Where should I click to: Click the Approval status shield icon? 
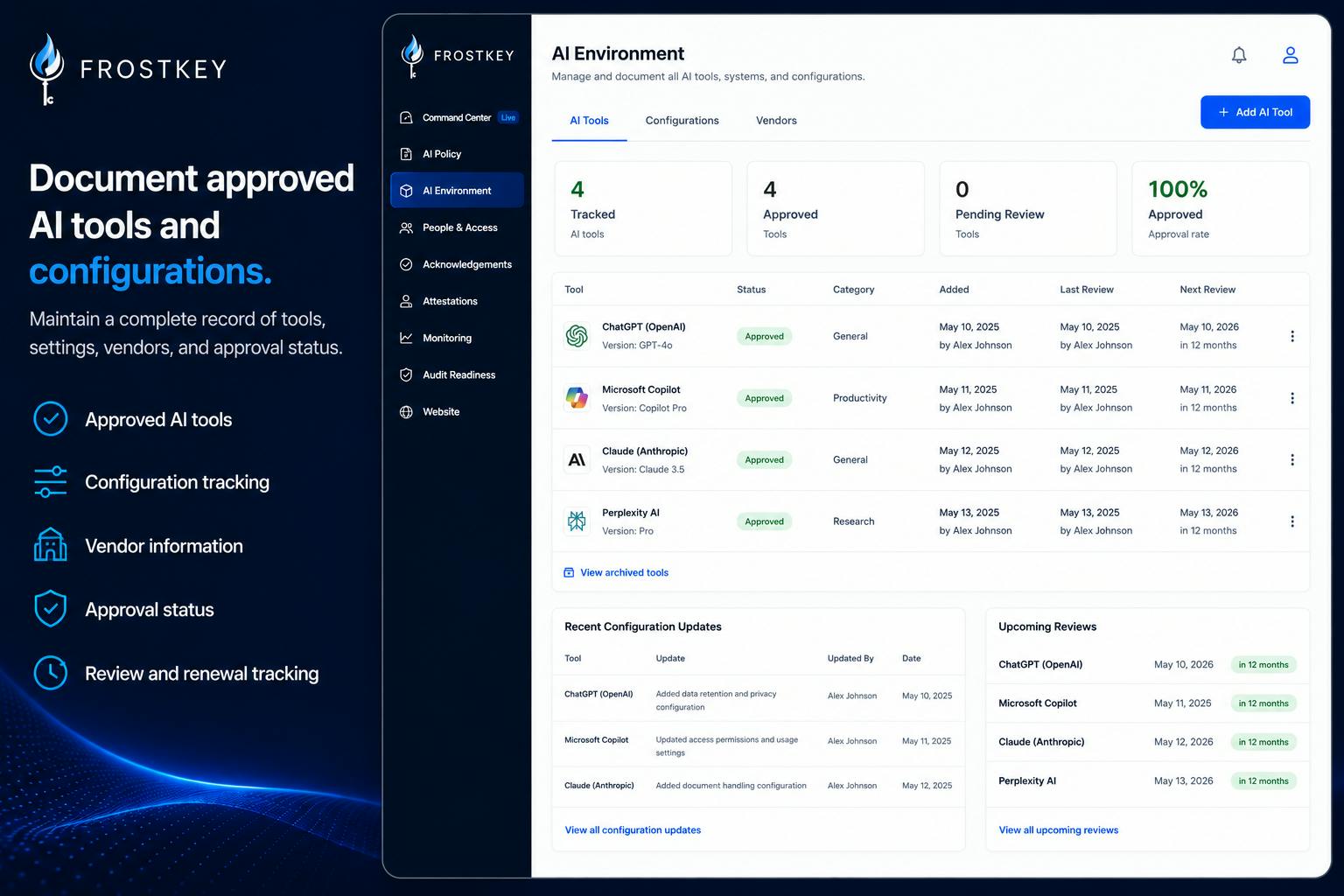51,609
